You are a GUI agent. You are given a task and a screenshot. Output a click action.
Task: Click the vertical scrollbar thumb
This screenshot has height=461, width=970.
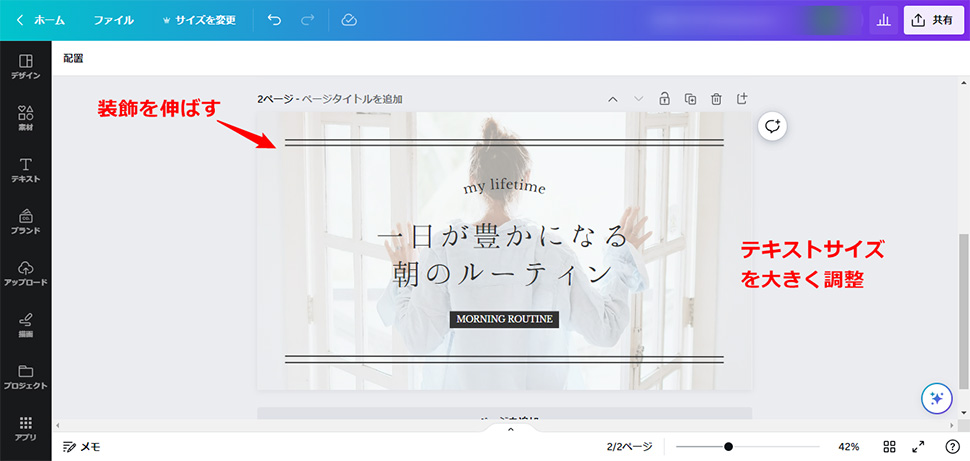963,311
